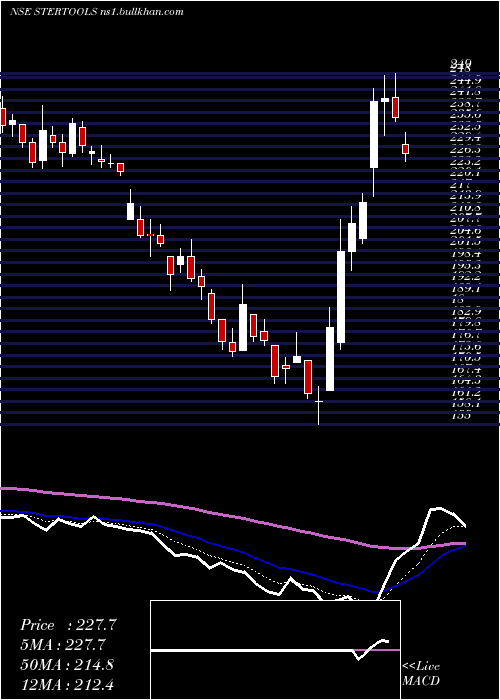Click the <<Live MACD label
Viewport: 500px width, 700px height.
coord(421,674)
